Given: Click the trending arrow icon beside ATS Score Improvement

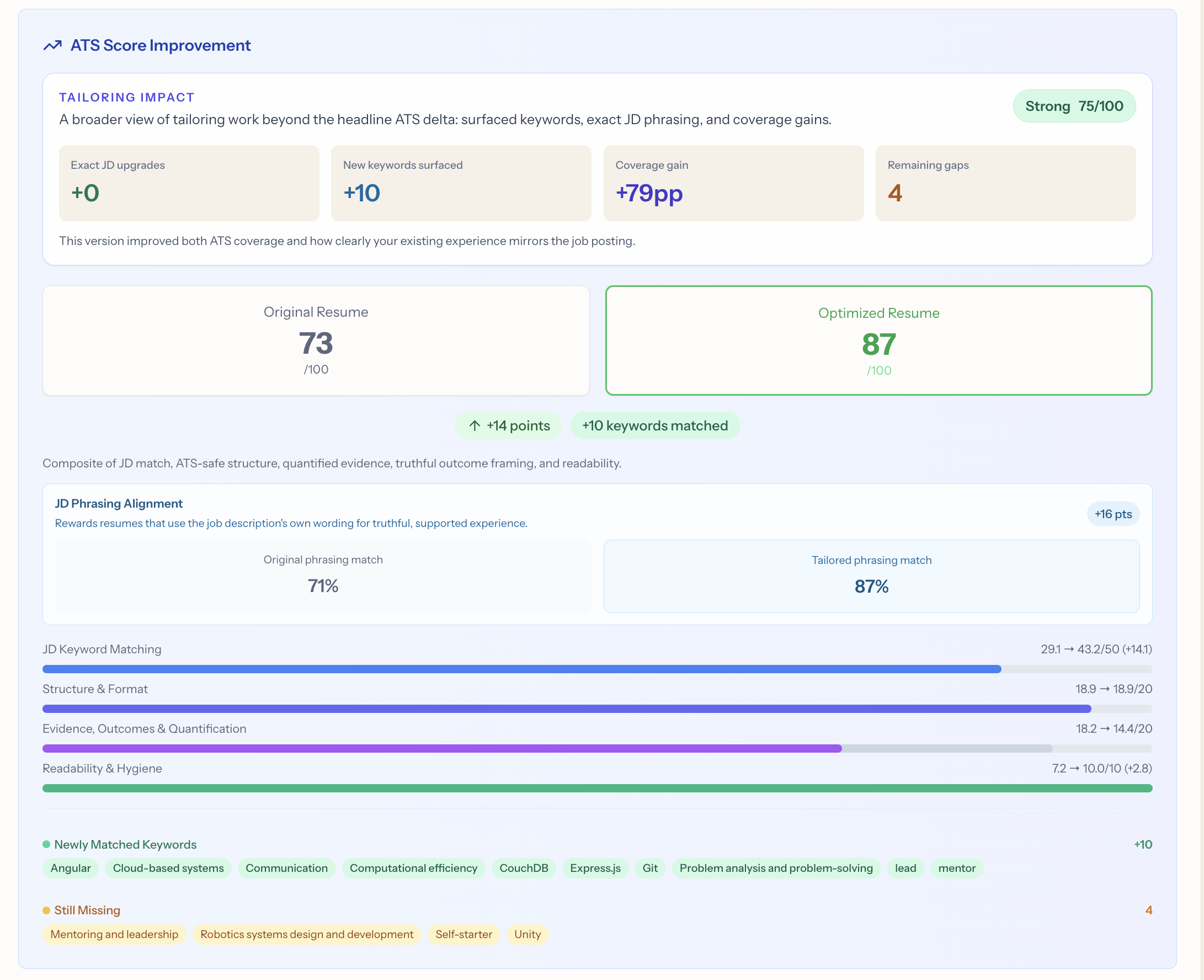Looking at the screenshot, I should [x=52, y=45].
